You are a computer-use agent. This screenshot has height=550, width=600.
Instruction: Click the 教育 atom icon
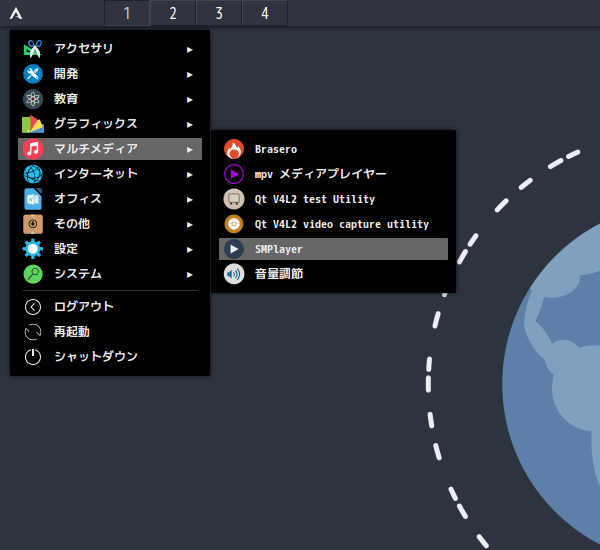tap(33, 99)
